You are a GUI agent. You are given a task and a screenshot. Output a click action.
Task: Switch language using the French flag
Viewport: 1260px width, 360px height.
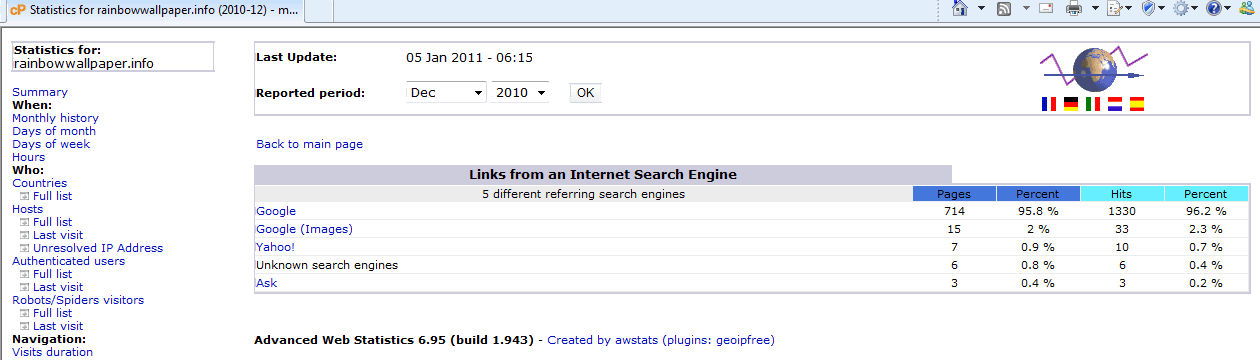1048,103
